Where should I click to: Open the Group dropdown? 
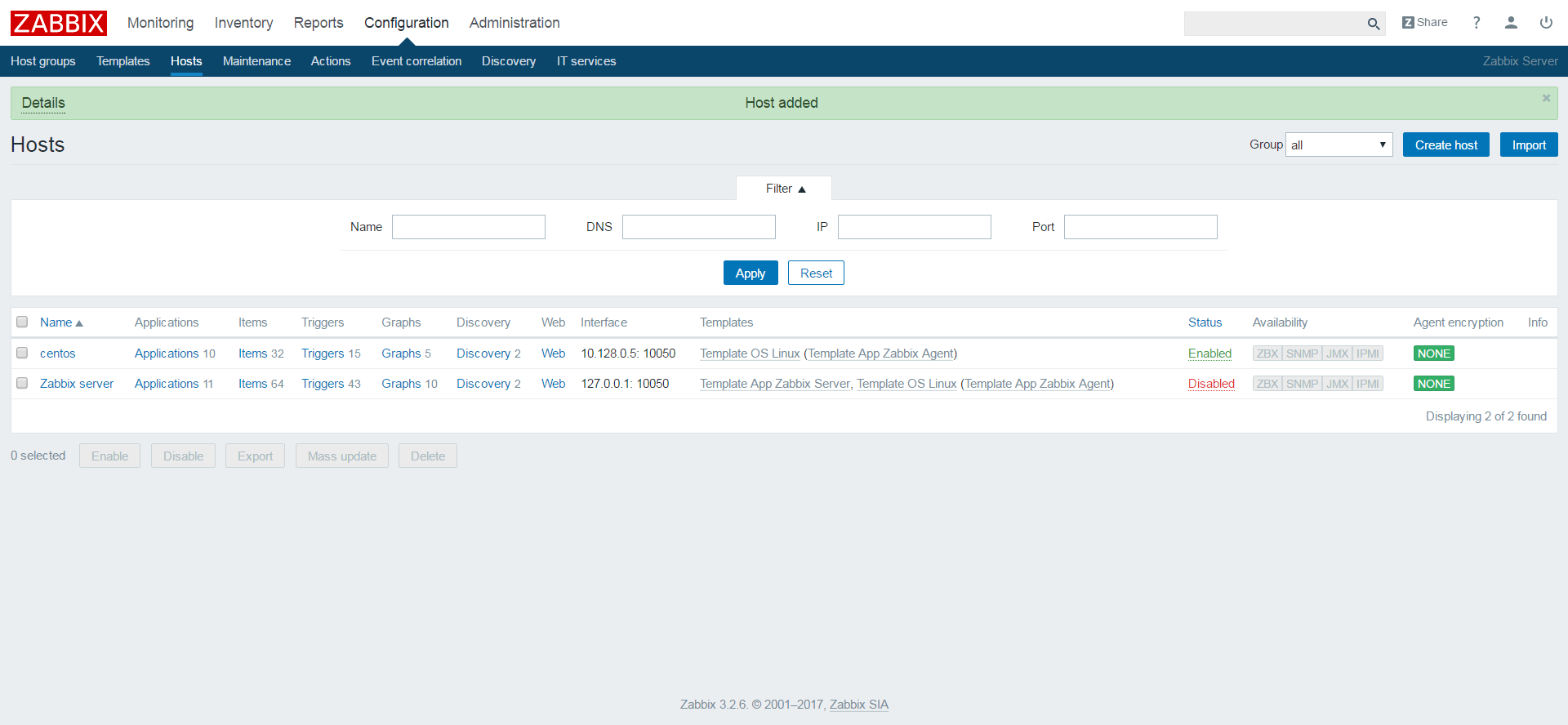[x=1339, y=145]
